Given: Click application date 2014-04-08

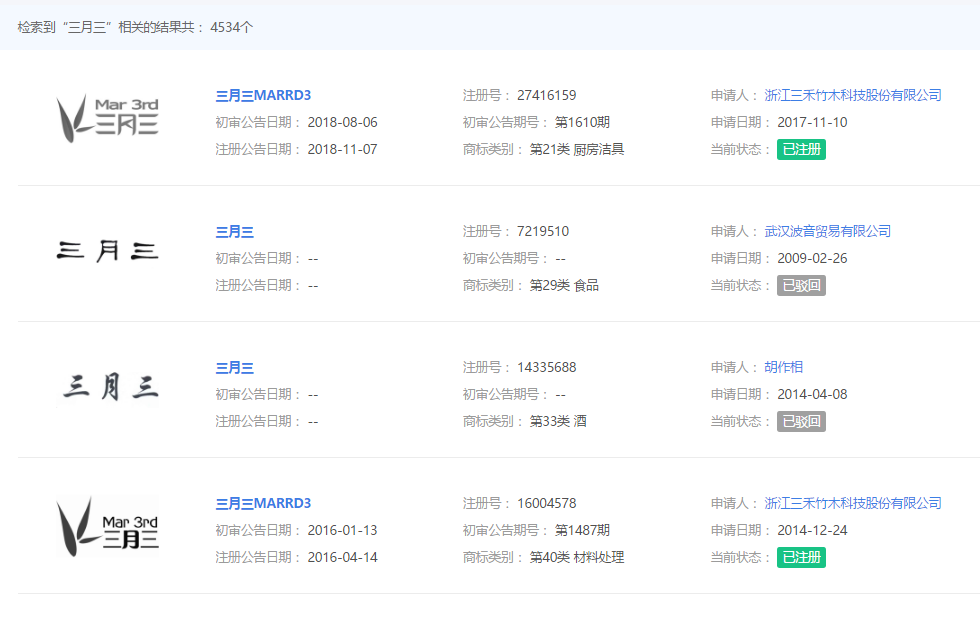Looking at the screenshot, I should coord(812,394).
